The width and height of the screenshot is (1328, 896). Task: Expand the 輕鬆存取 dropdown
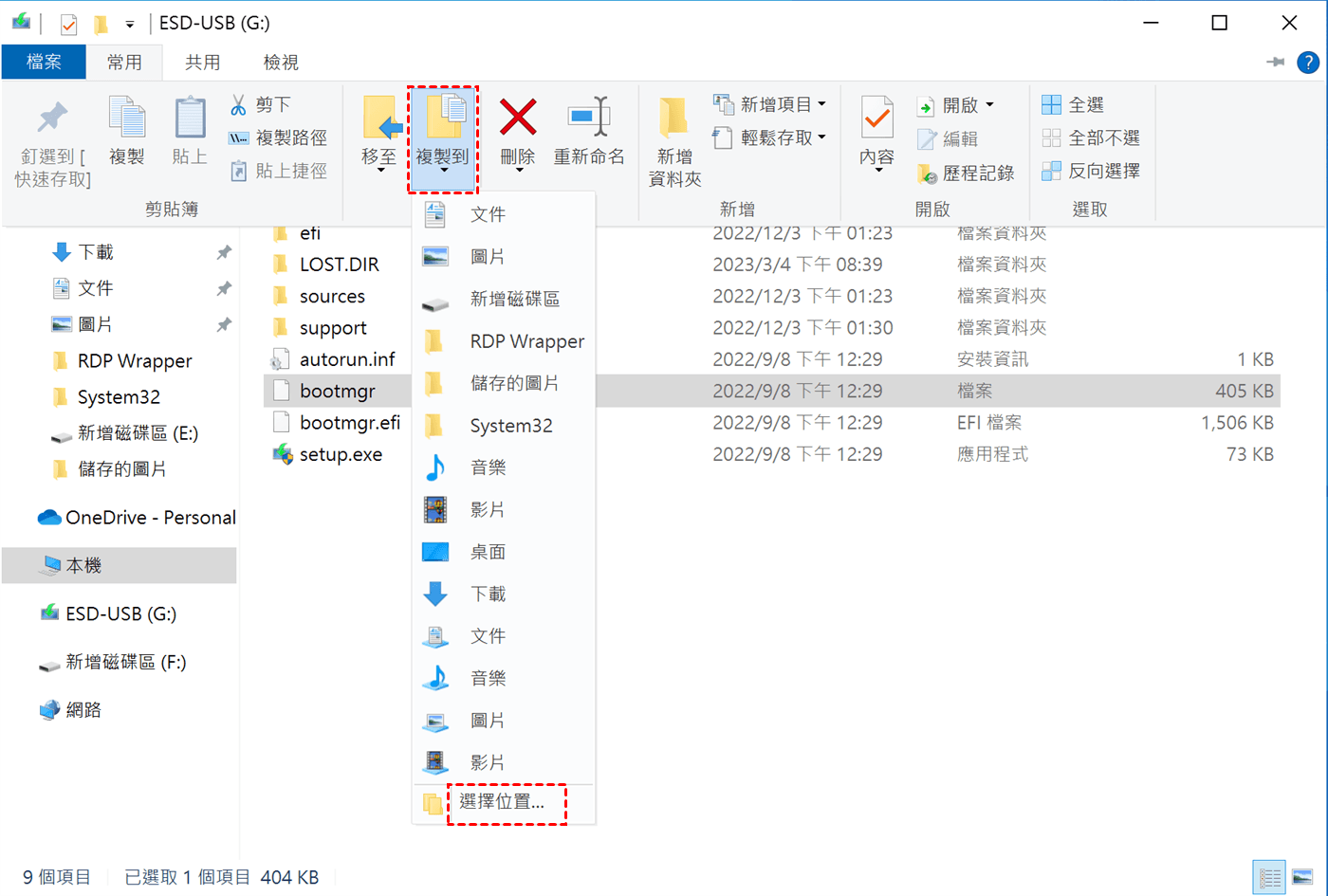[821, 137]
